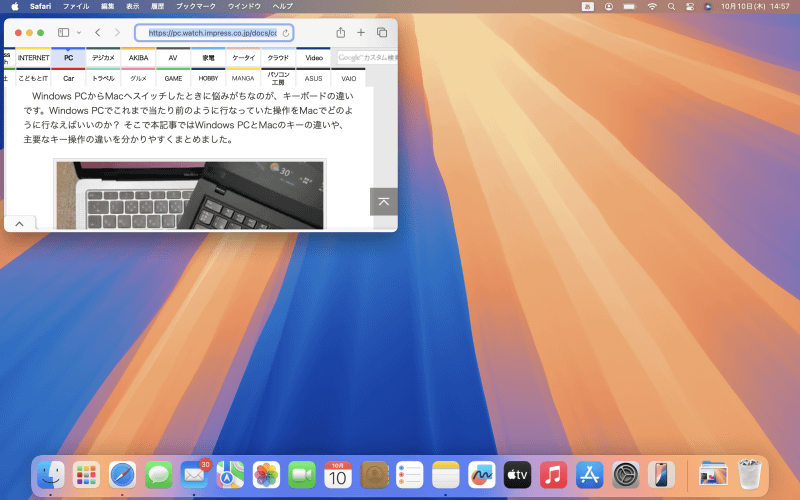Screen dimensions: 800x500
Task: Open Apple TV from the Dock
Action: 517,475
